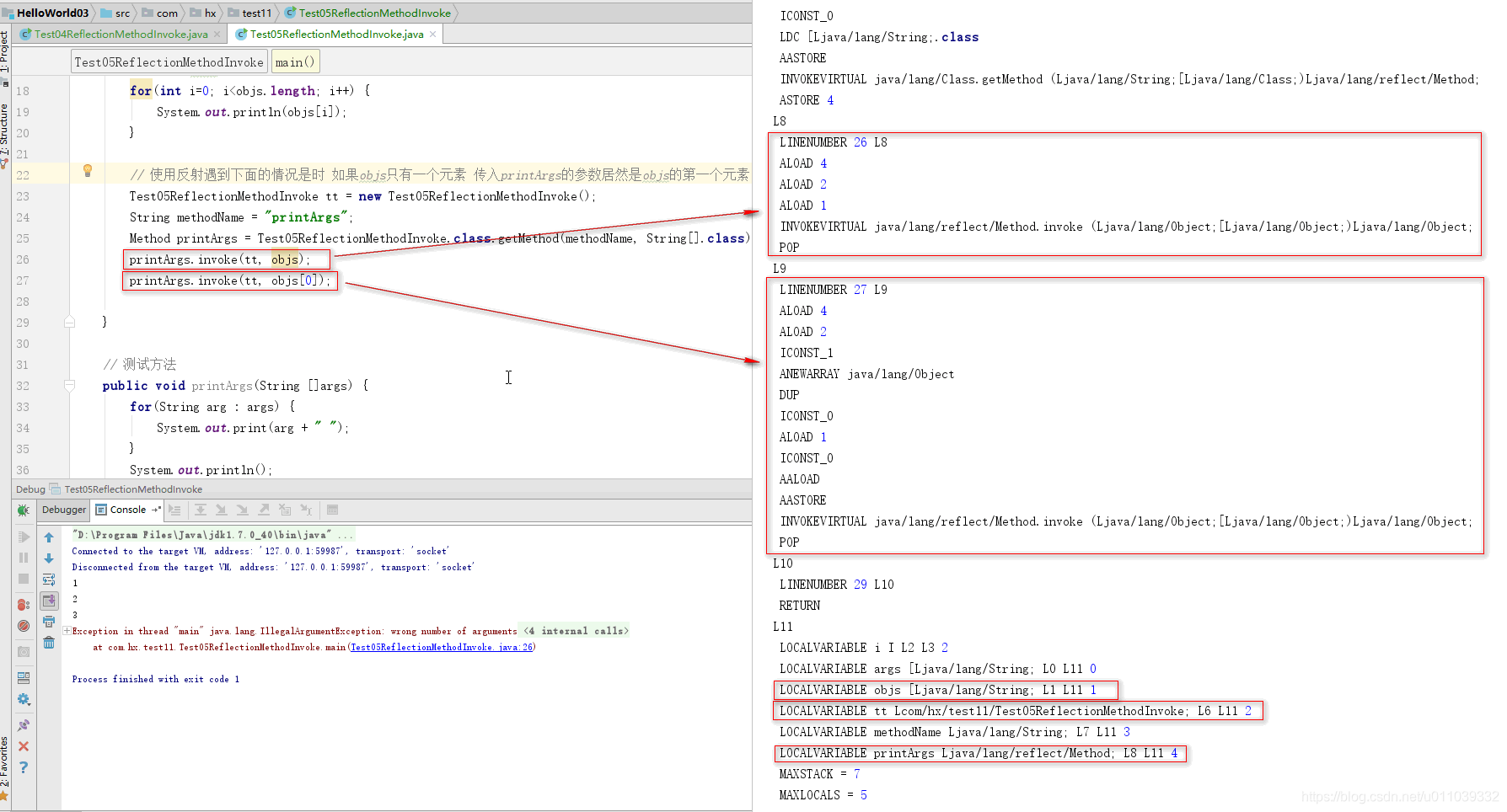Click Test05ReflectionMethodInvoke structure breadcrumb button
Screen dimensions: 1507x812
click(169, 62)
